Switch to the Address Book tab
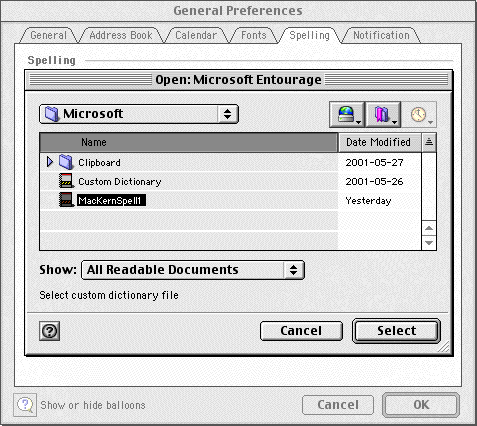Viewport: 477px width, 426px height. (x=121, y=35)
